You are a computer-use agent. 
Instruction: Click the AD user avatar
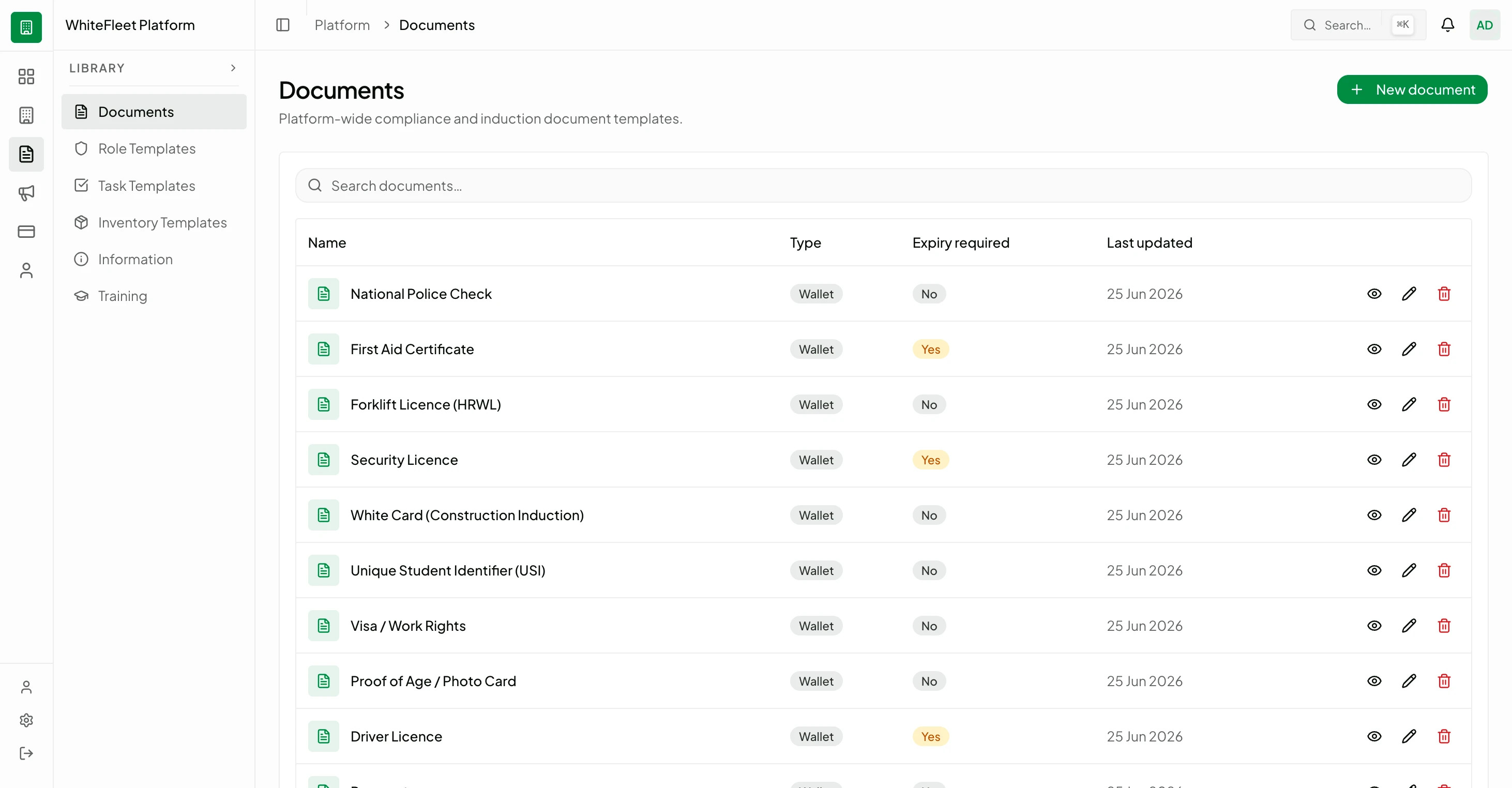1485,25
